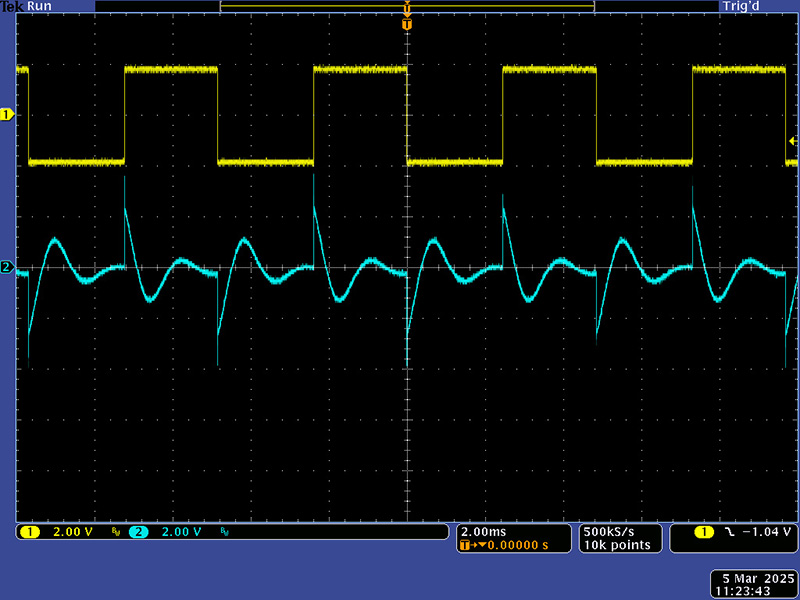The image size is (800, 600).
Task: Click the yellow channel 1 ground reference marker
Action: (x=7, y=115)
